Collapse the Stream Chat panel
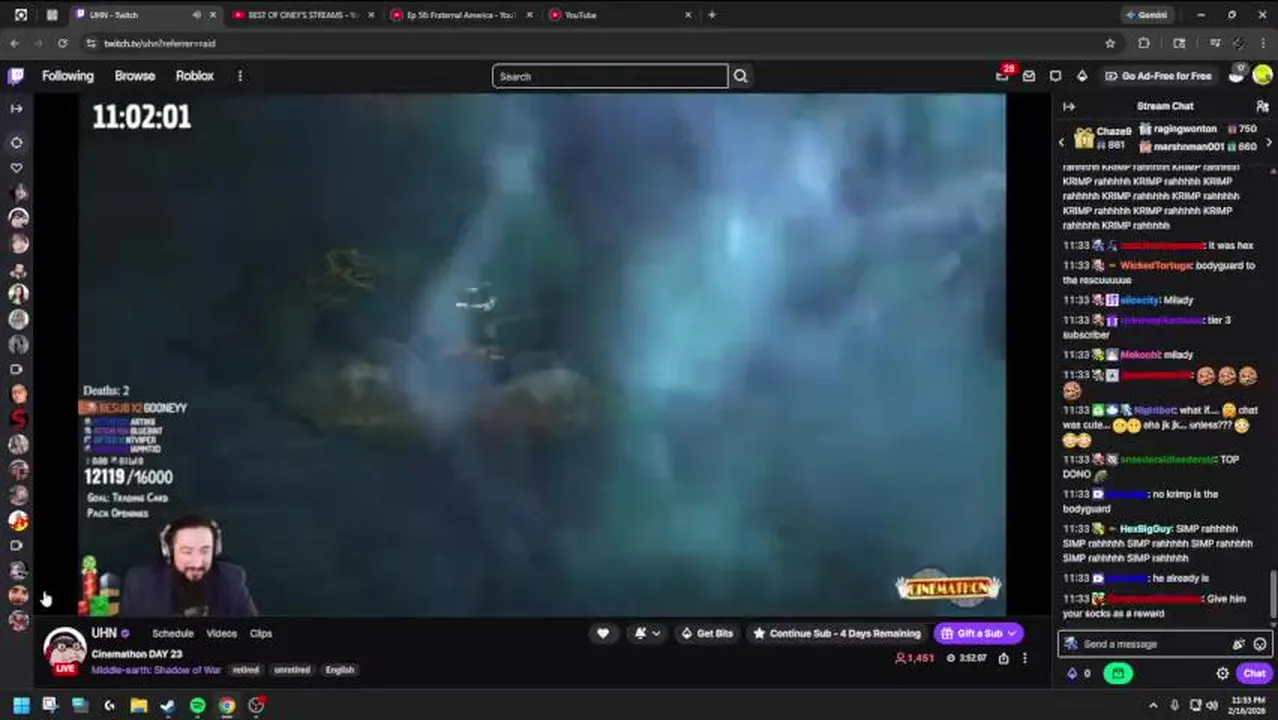The width and height of the screenshot is (1278, 720). 1069,106
